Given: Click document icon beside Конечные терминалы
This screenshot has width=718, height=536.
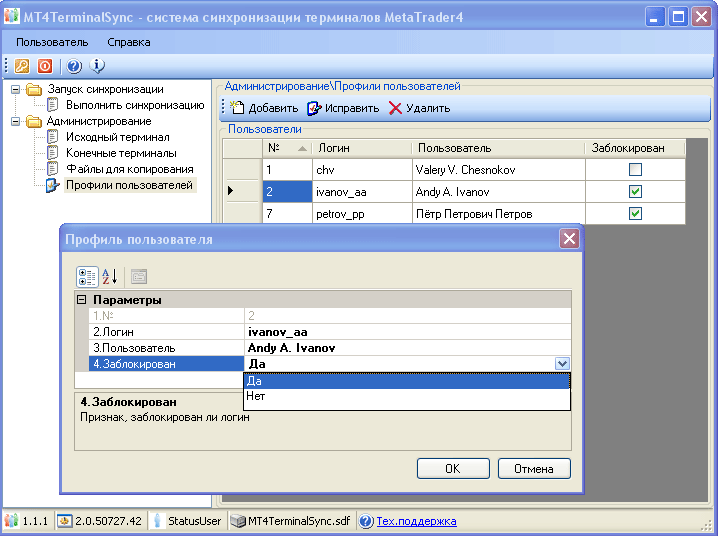Looking at the screenshot, I should [53, 153].
